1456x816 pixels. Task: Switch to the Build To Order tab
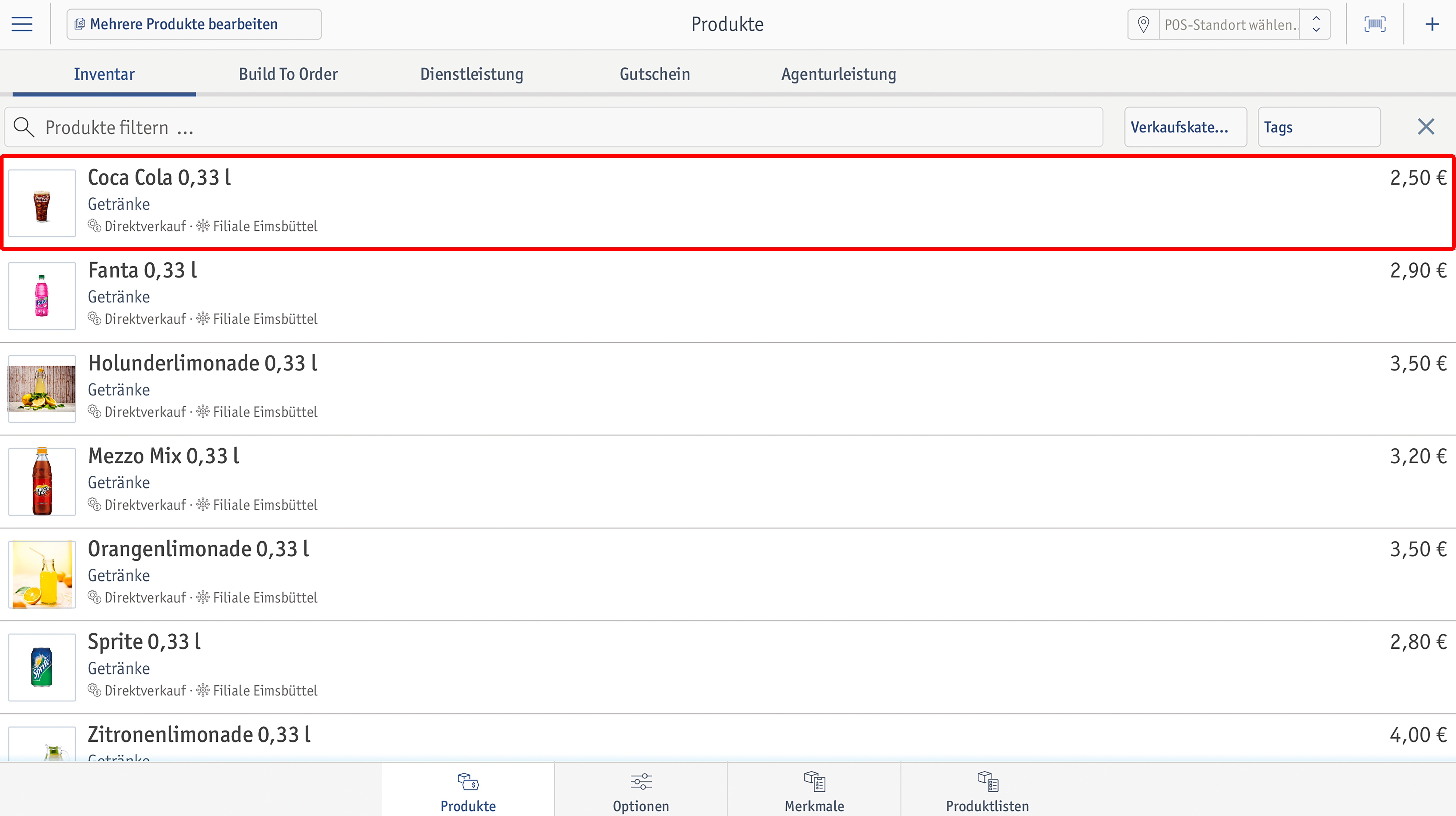(288, 74)
